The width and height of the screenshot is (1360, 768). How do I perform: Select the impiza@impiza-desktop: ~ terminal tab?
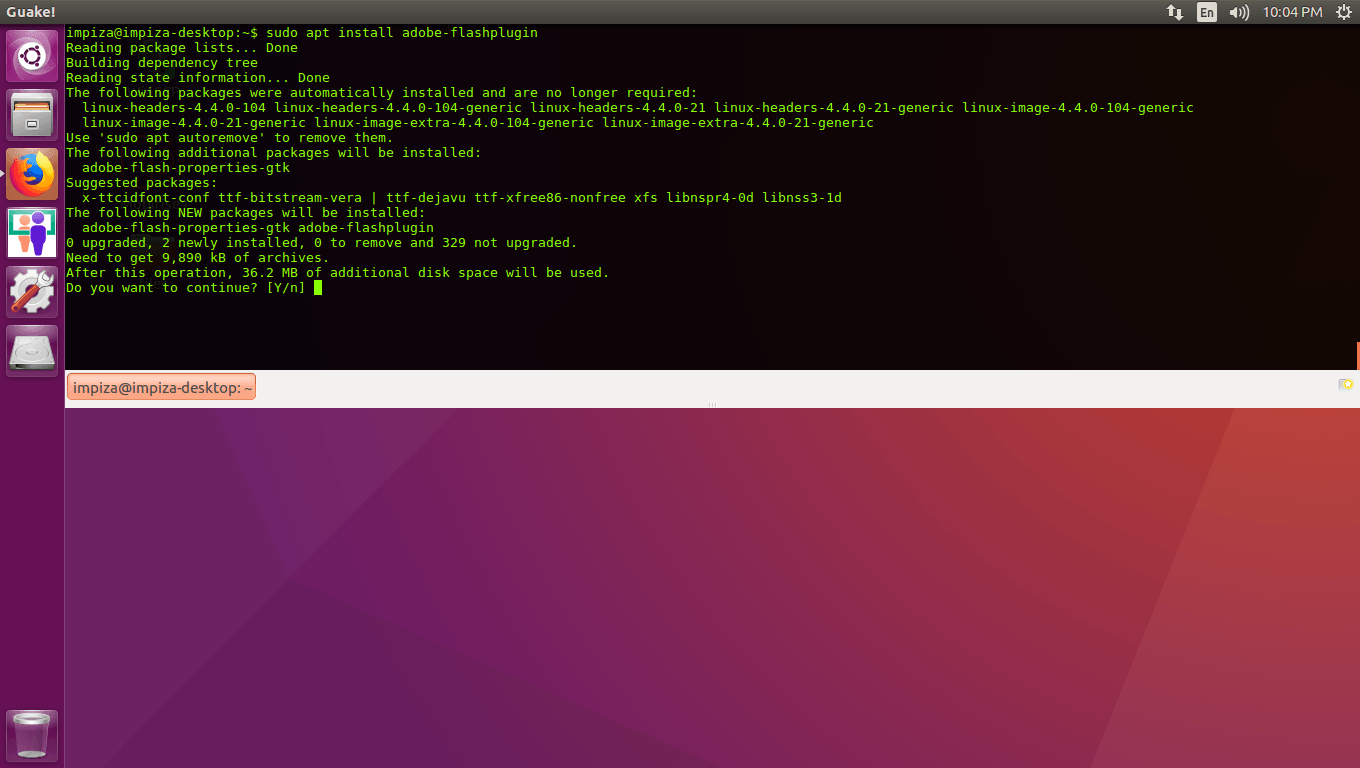tap(161, 387)
